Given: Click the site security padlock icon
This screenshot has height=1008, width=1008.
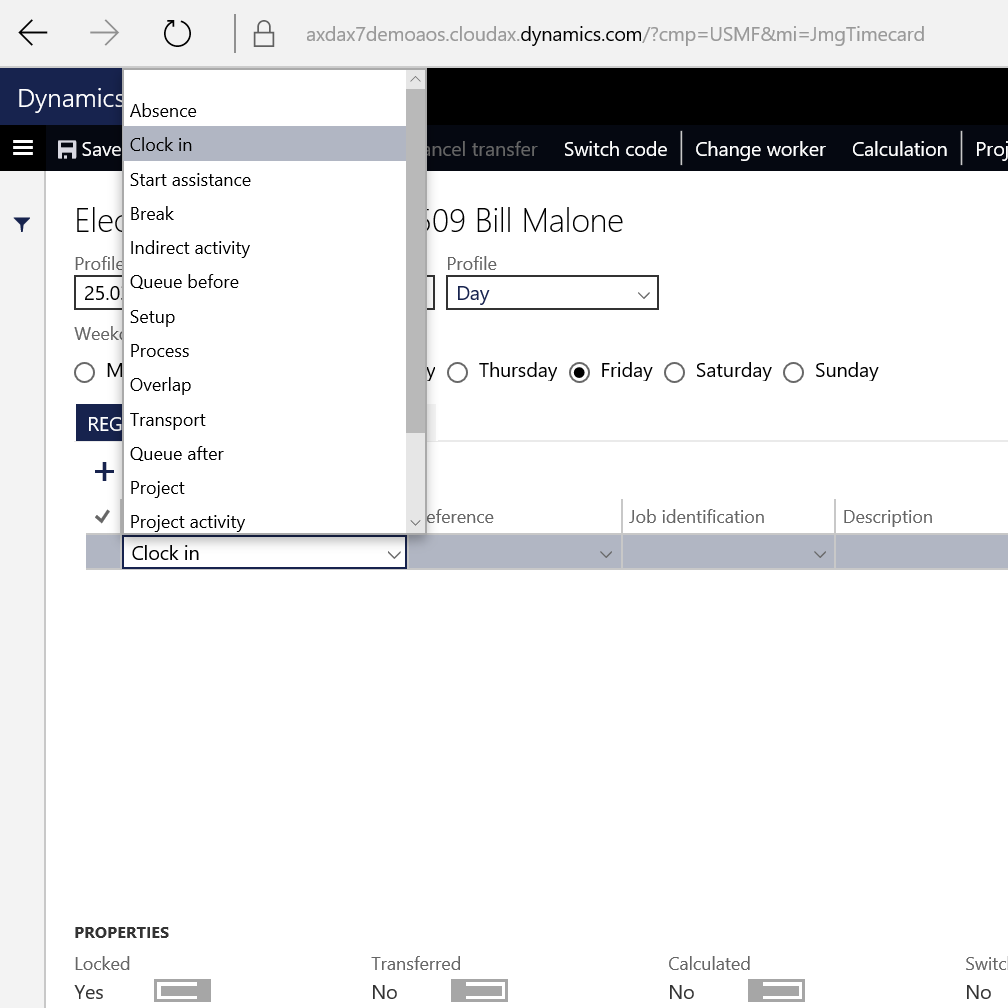Looking at the screenshot, I should click(x=264, y=35).
